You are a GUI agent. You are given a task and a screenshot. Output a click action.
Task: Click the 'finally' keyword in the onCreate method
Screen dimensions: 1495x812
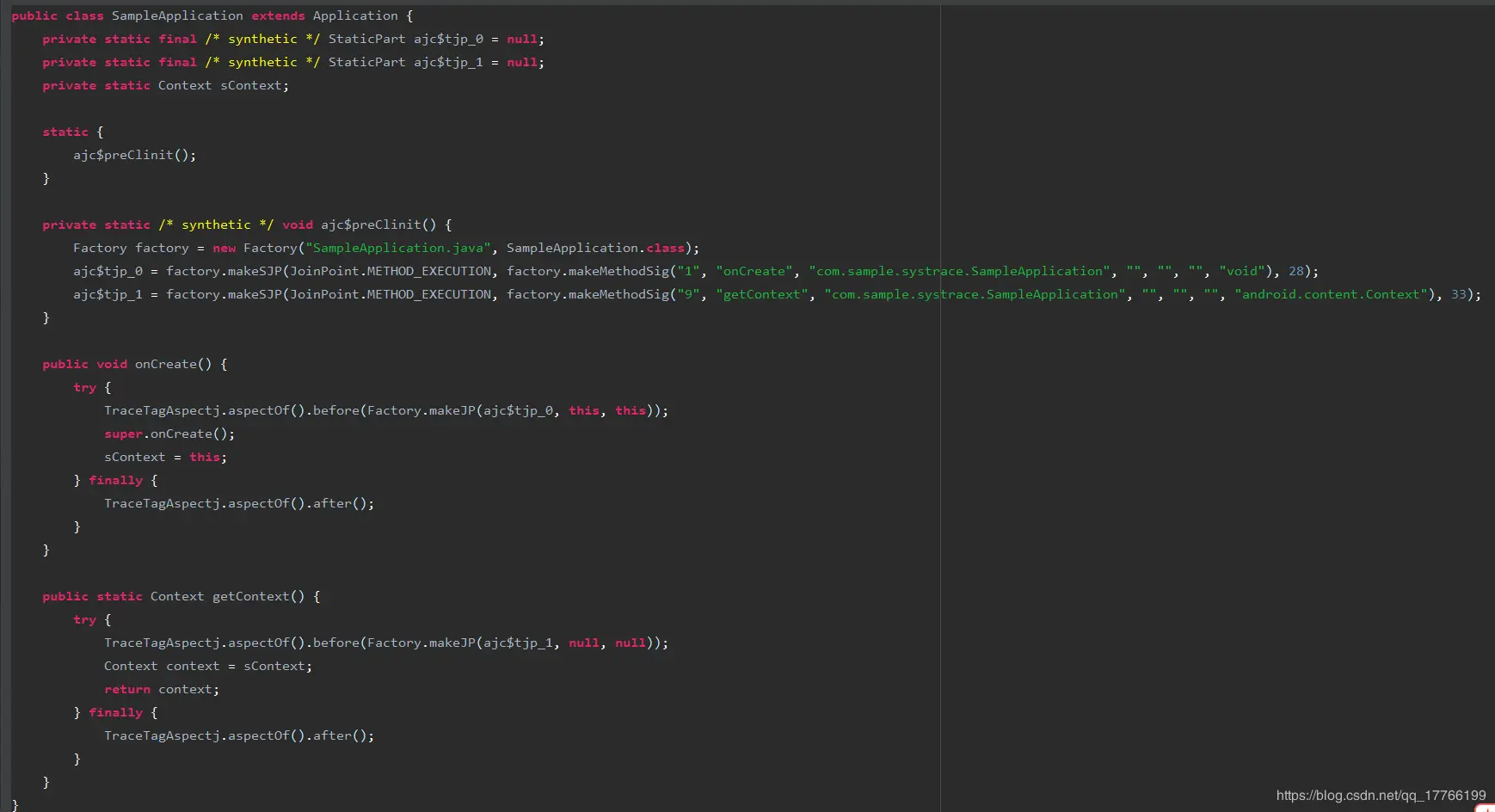(115, 480)
